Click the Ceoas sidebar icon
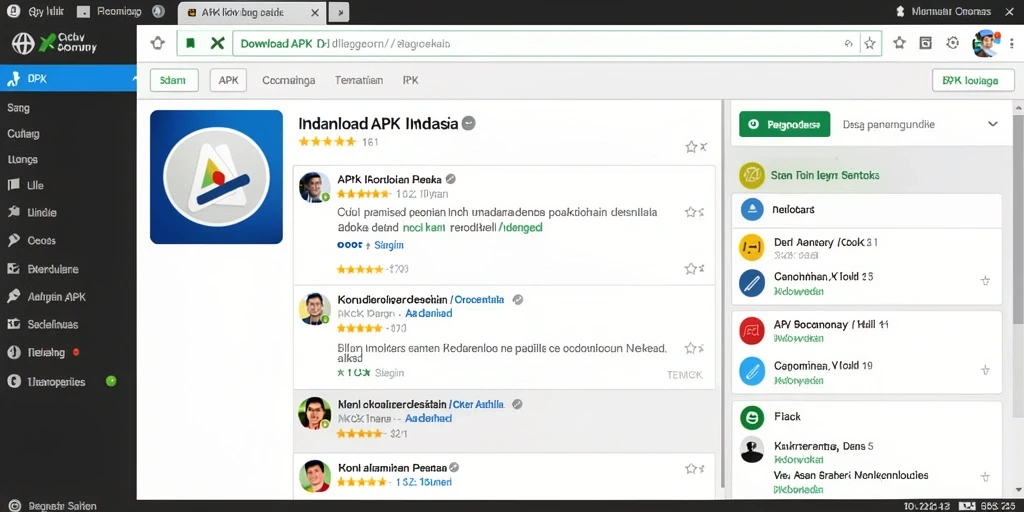 pyautogui.click(x=13, y=240)
